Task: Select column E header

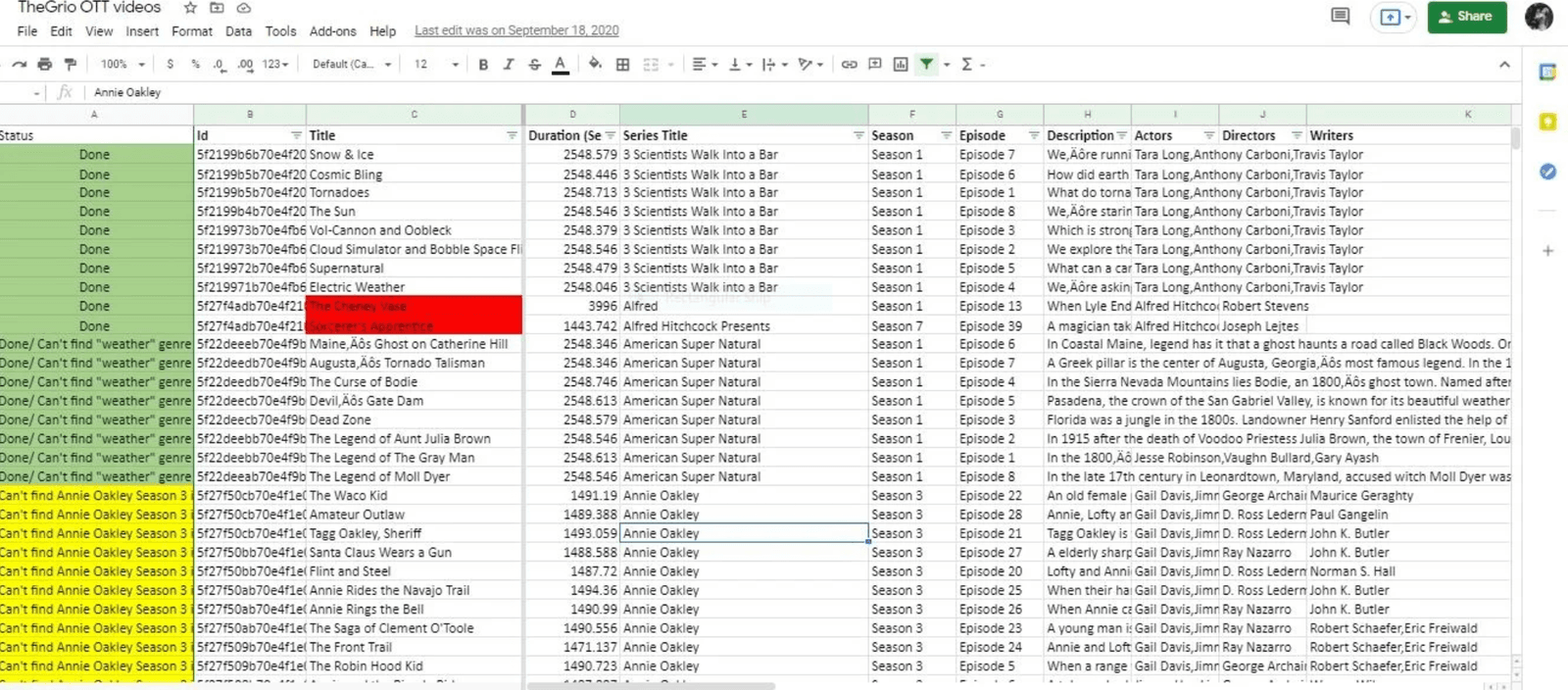Action: tap(744, 115)
